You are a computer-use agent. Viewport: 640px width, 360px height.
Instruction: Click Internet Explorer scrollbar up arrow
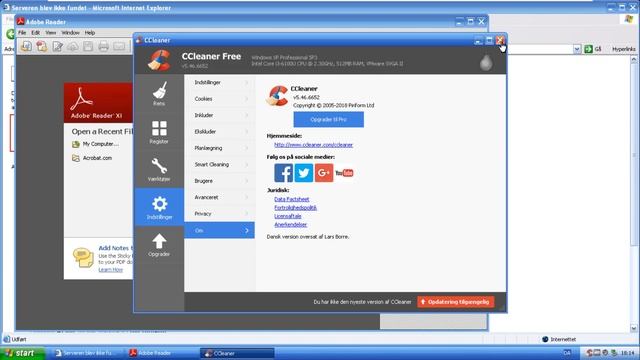coord(633,59)
